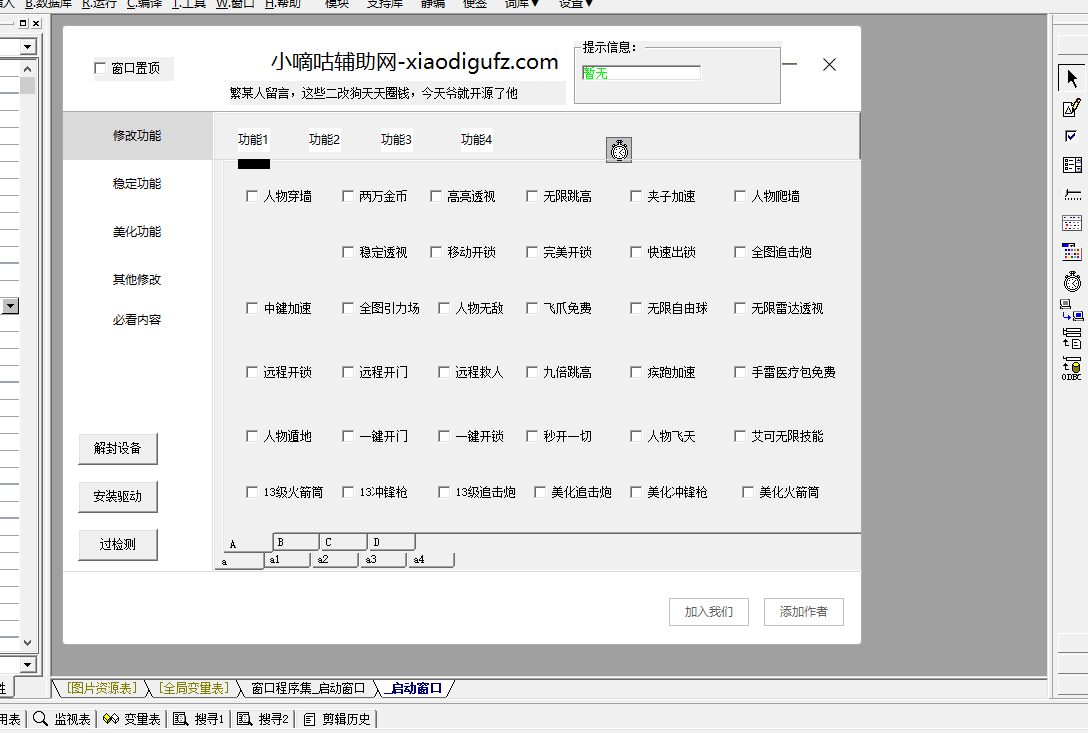Open the 词库 dropdown menu
This screenshot has height=733, width=1088.
coord(522,4)
